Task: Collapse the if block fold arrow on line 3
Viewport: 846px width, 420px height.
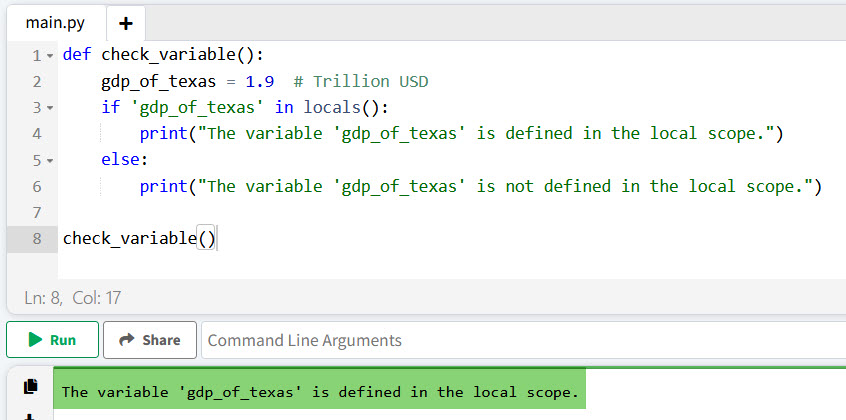Action: coord(50,108)
